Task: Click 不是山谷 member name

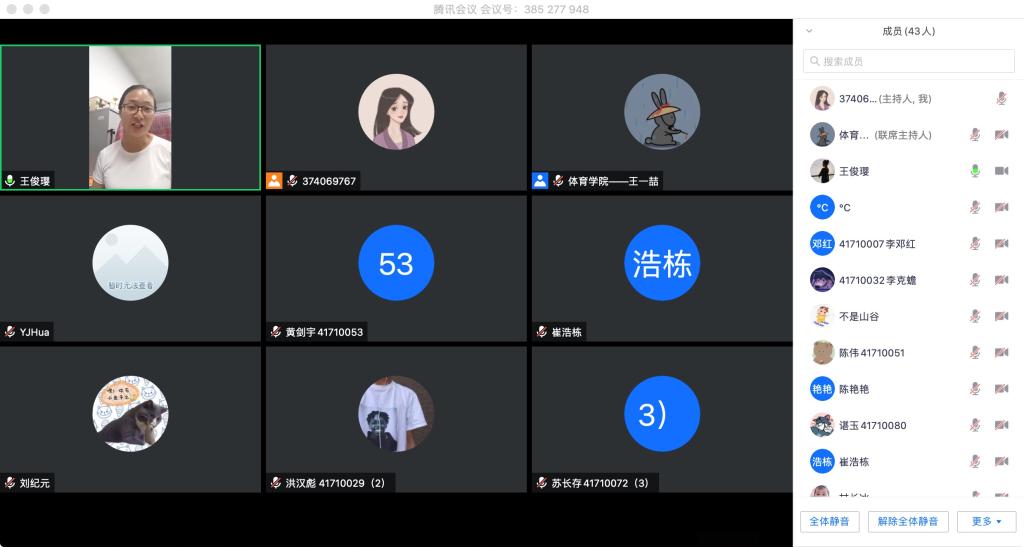Action: tap(859, 316)
